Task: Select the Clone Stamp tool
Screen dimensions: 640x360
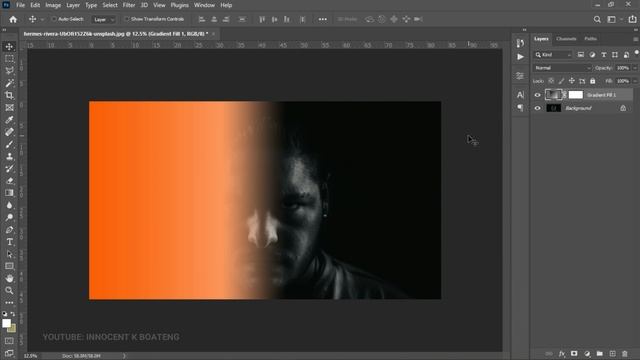Action: click(9, 156)
